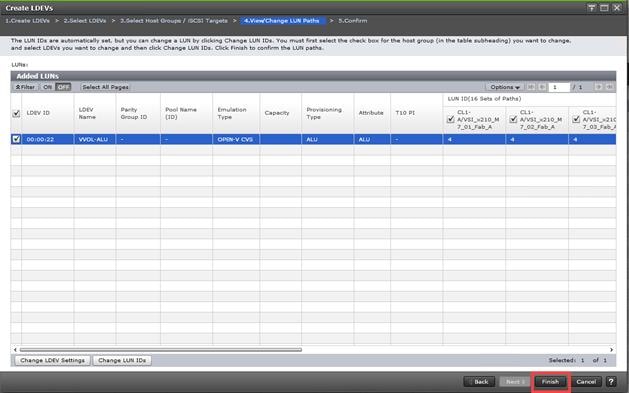Expand the Filter panel
The height and width of the screenshot is (393, 629).
click(25, 87)
